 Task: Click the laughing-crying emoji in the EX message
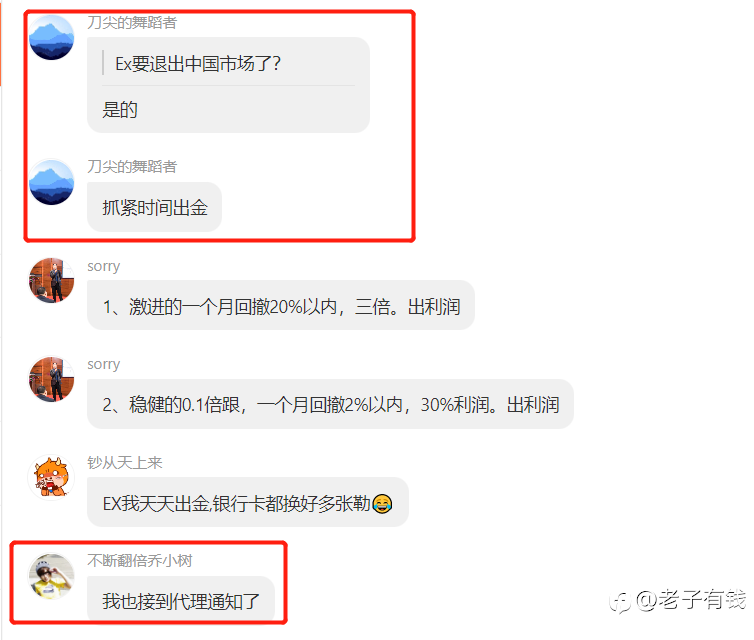click(x=382, y=503)
